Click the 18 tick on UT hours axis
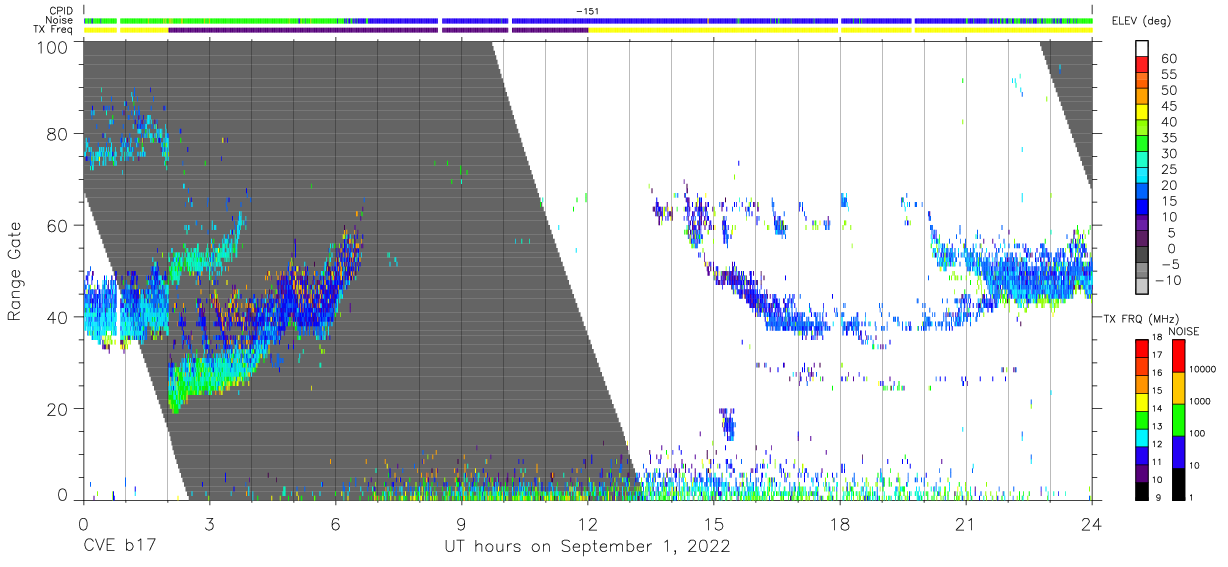The width and height of the screenshot is (1228, 567). [840, 523]
